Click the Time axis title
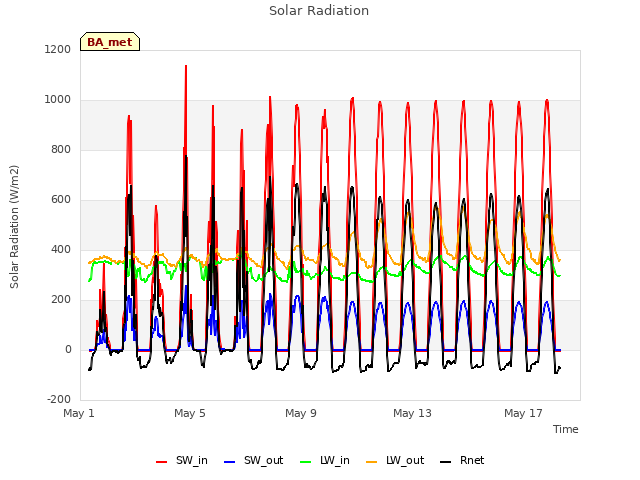This screenshot has height=480, width=640. click(566, 429)
